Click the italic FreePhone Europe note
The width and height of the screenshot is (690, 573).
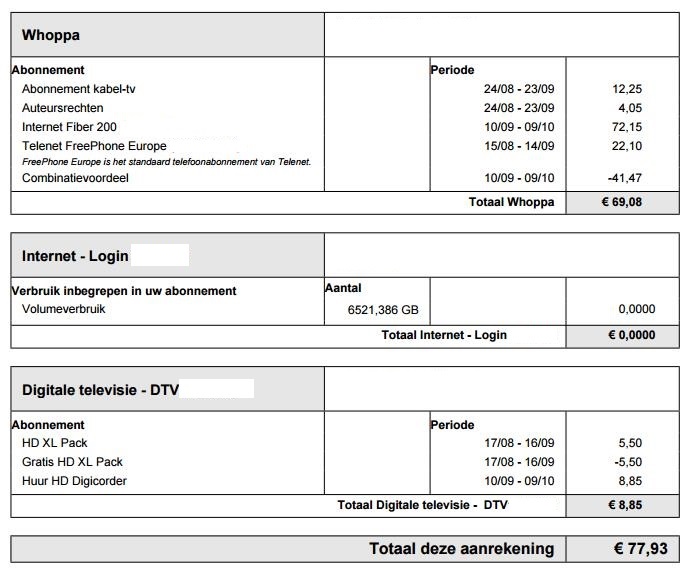167,161
